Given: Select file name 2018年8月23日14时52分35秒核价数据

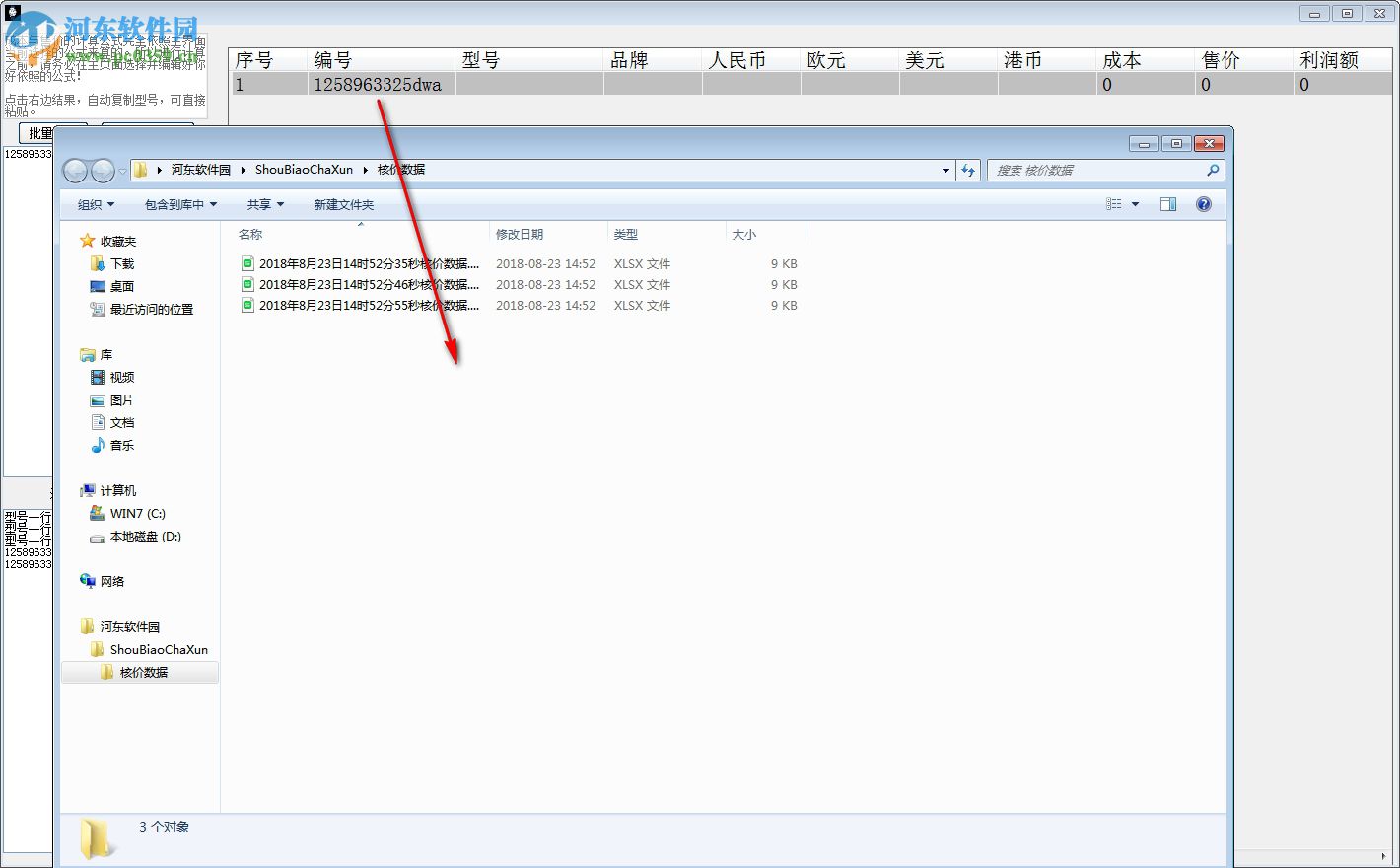Looking at the screenshot, I should point(370,263).
